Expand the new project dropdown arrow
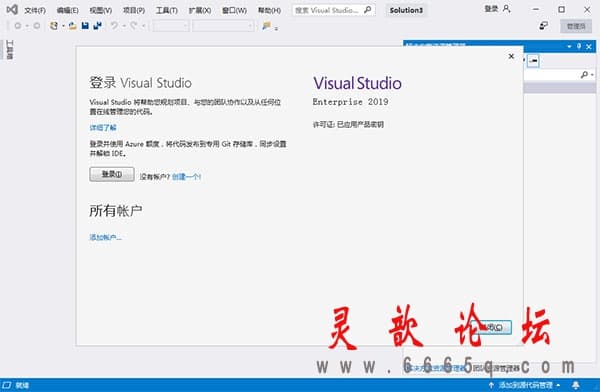Image resolution: width=600 pixels, height=392 pixels. pos(63,26)
